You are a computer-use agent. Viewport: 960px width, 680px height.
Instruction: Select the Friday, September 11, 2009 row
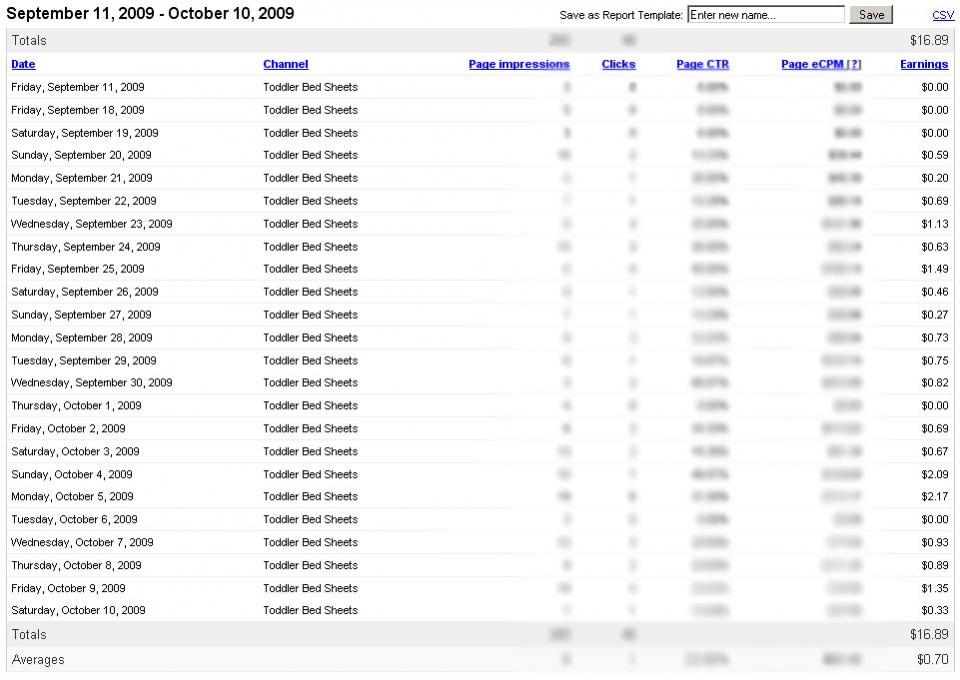[x=77, y=87]
